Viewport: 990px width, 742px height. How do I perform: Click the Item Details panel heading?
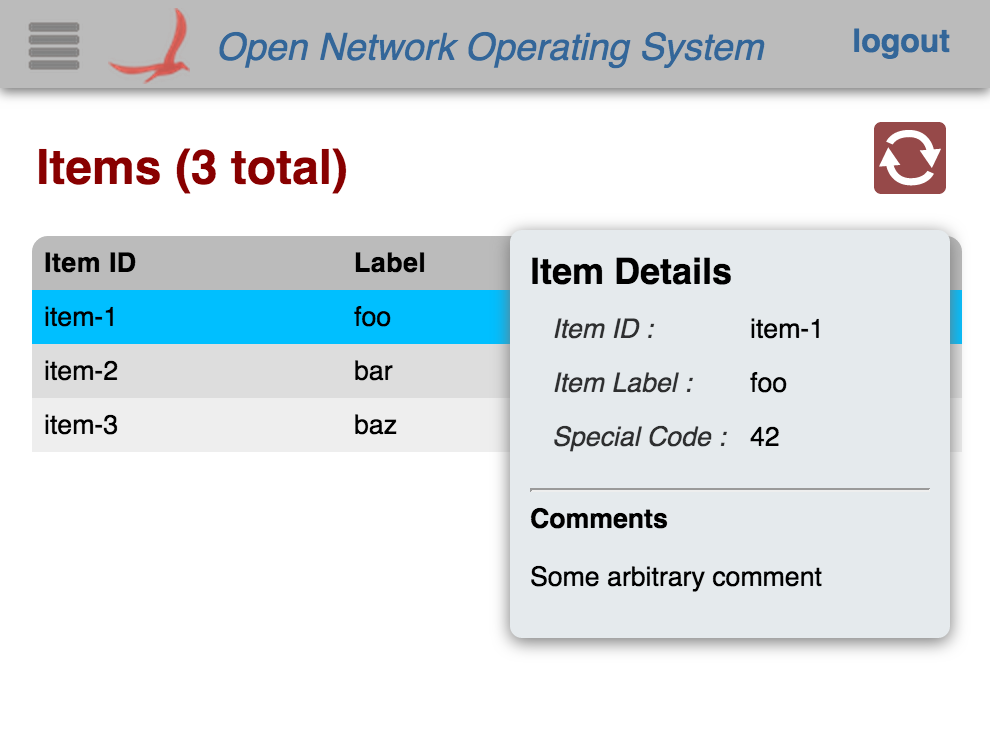point(630,272)
